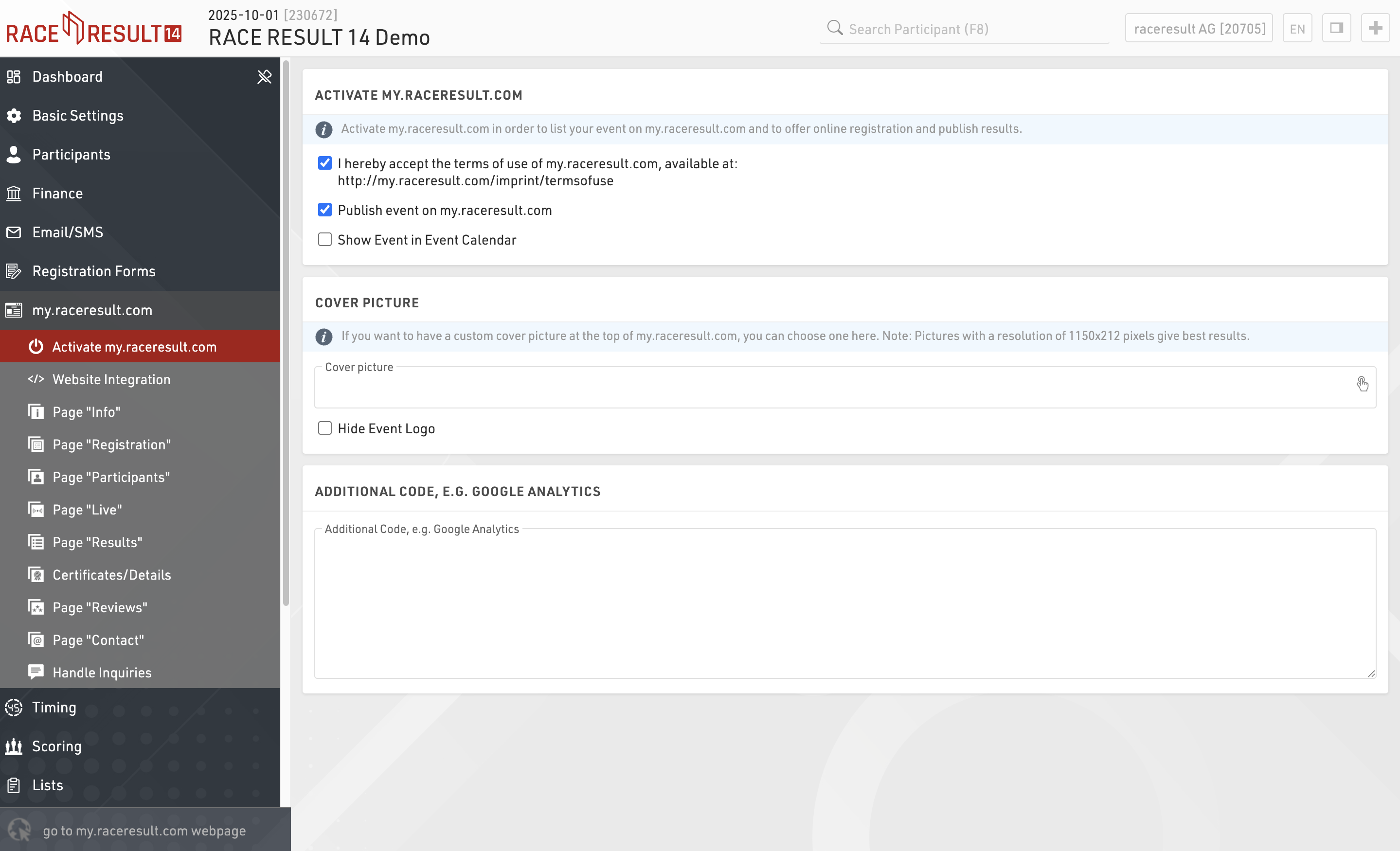Click the plus icon in top bar
Image resolution: width=1400 pixels, height=851 pixels.
point(1375,28)
